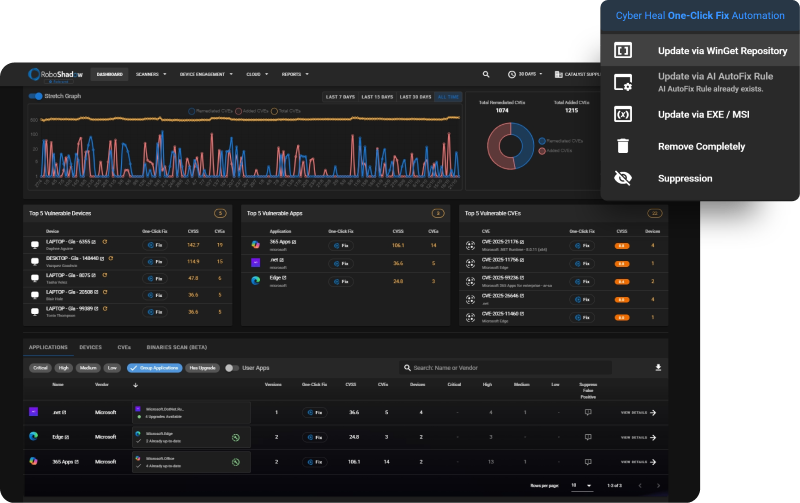Image resolution: width=800 pixels, height=503 pixels.
Task: Toggle the Group Applications filter chip
Action: [x=154, y=368]
